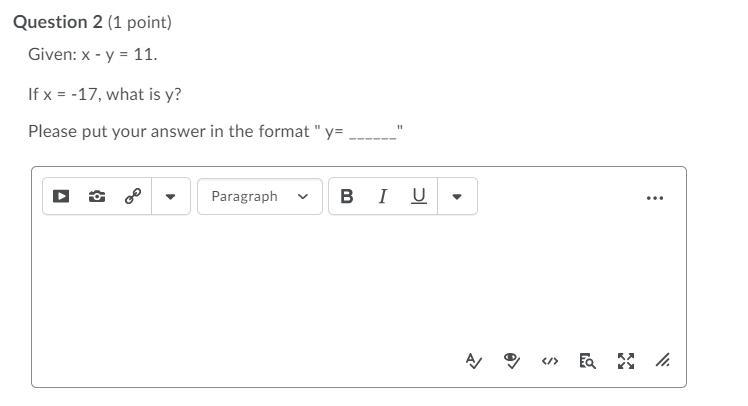Open the accessibility checker icon
The width and height of the screenshot is (748, 406).
click(512, 361)
